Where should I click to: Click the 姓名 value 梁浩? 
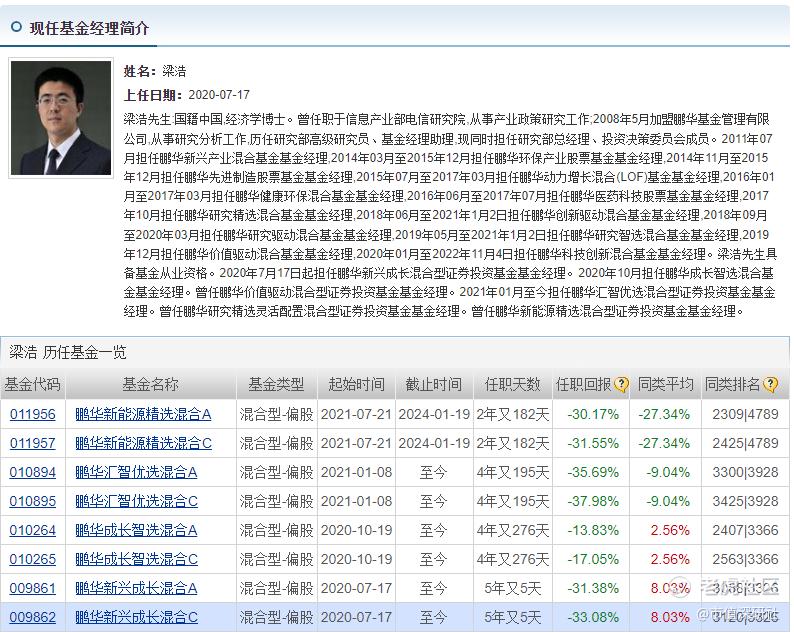pyautogui.click(x=174, y=71)
